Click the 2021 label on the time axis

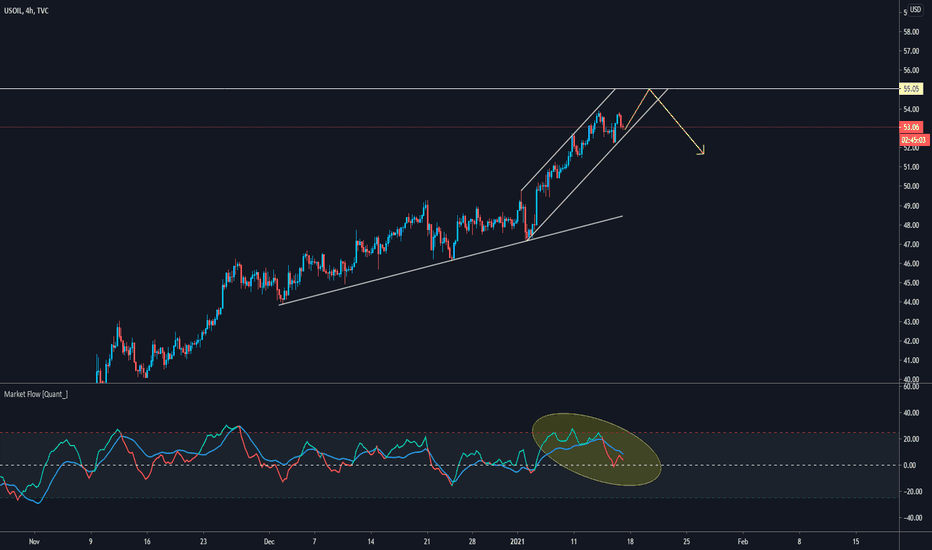(518, 542)
